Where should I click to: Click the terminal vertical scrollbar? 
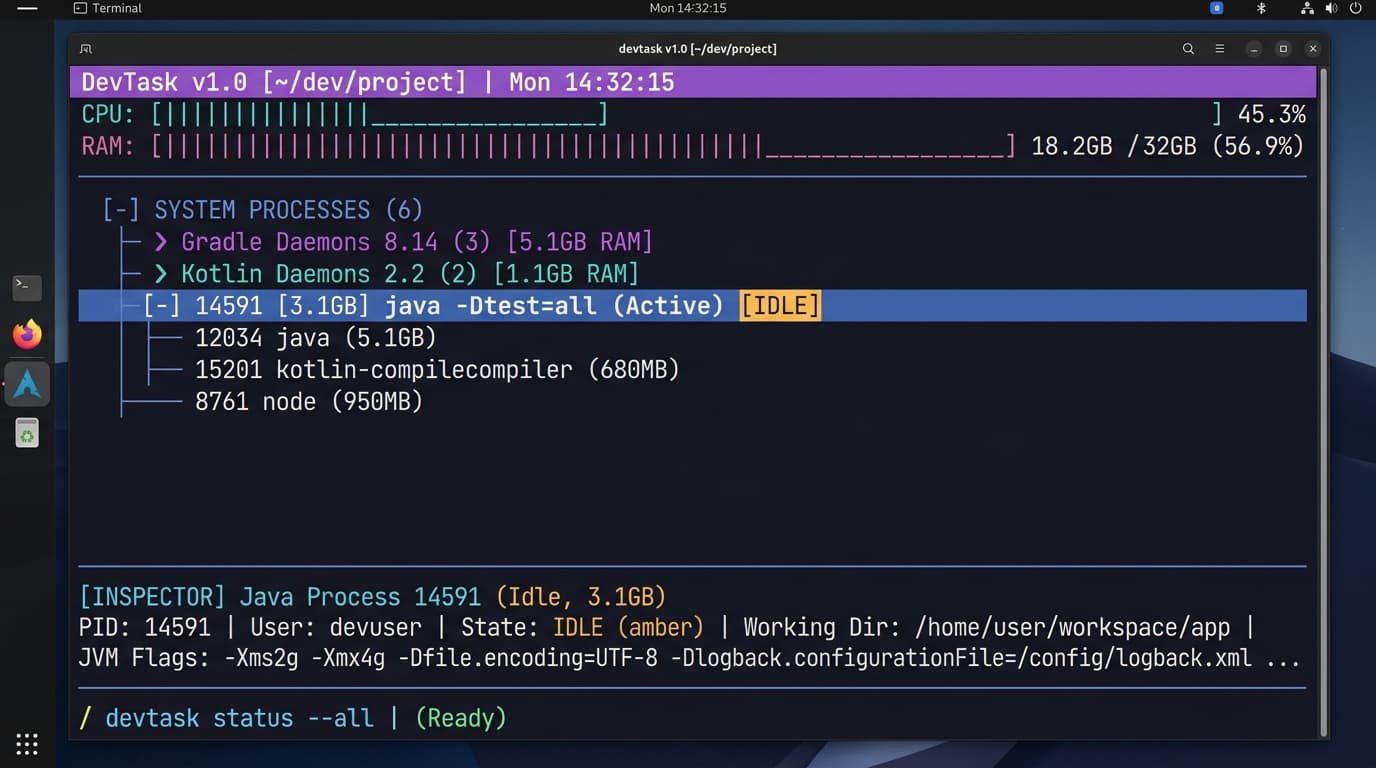(1324, 400)
